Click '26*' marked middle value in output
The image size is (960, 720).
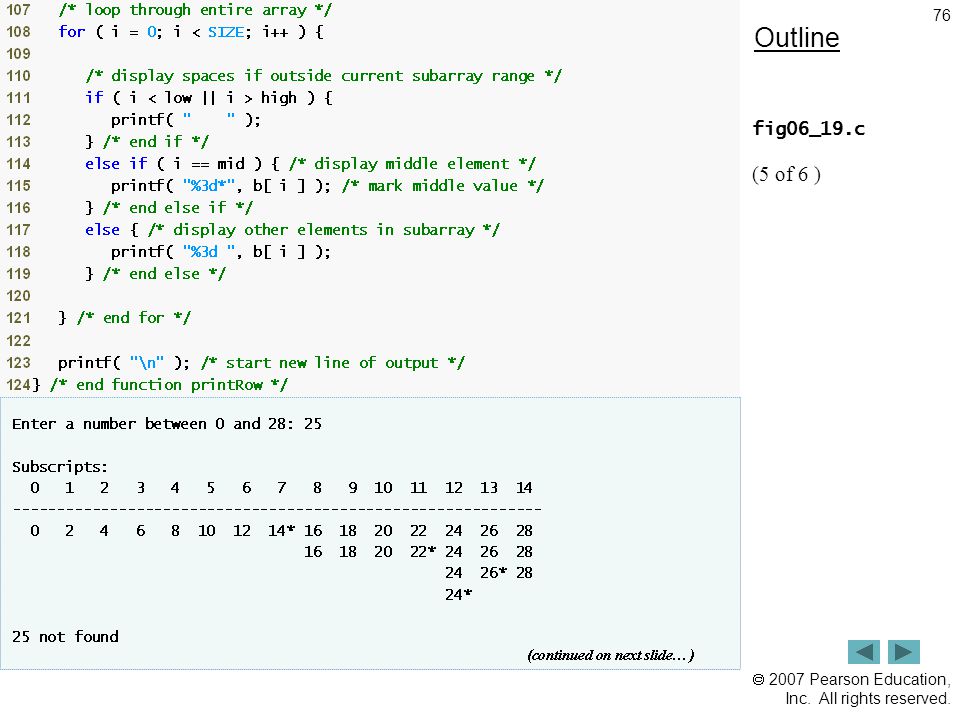coord(493,573)
